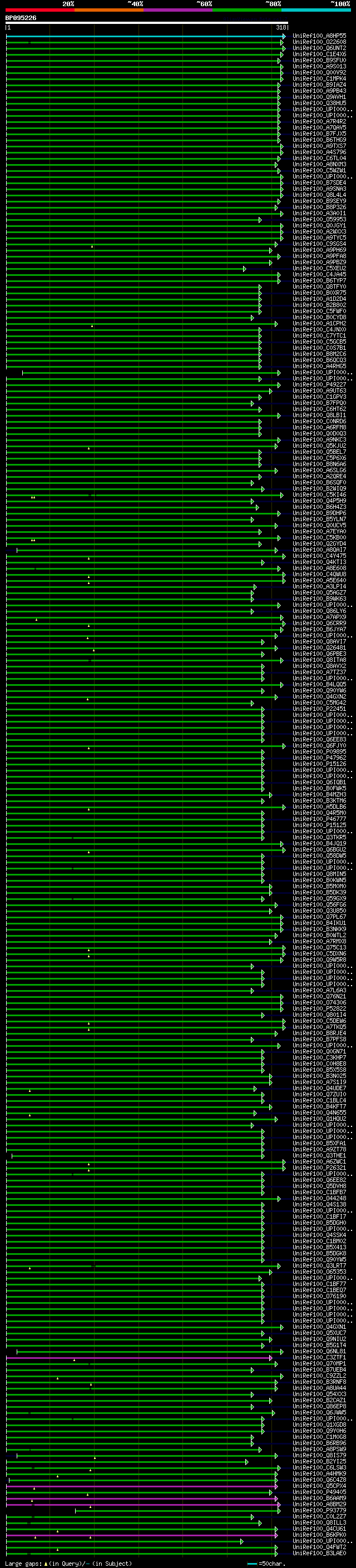Open hit UniRef100_A9S013
Image resolution: width=356 pixels, height=1568 pixels.
click(319, 66)
